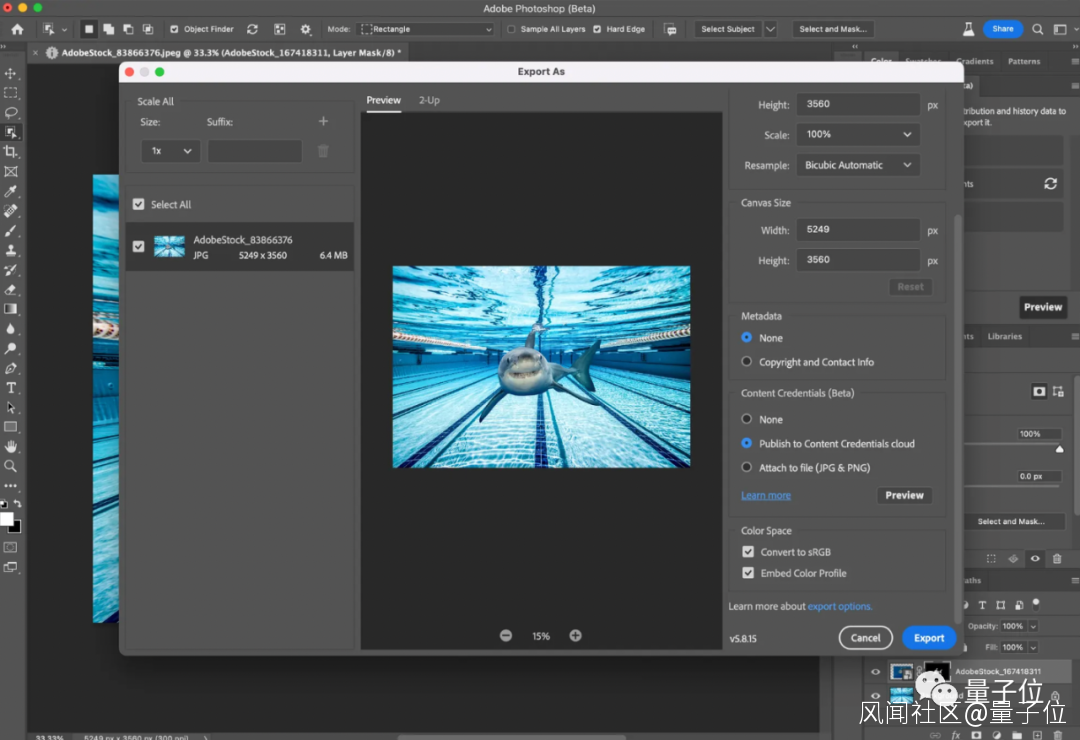Click the Zoom tool in toolbar

coord(11,466)
